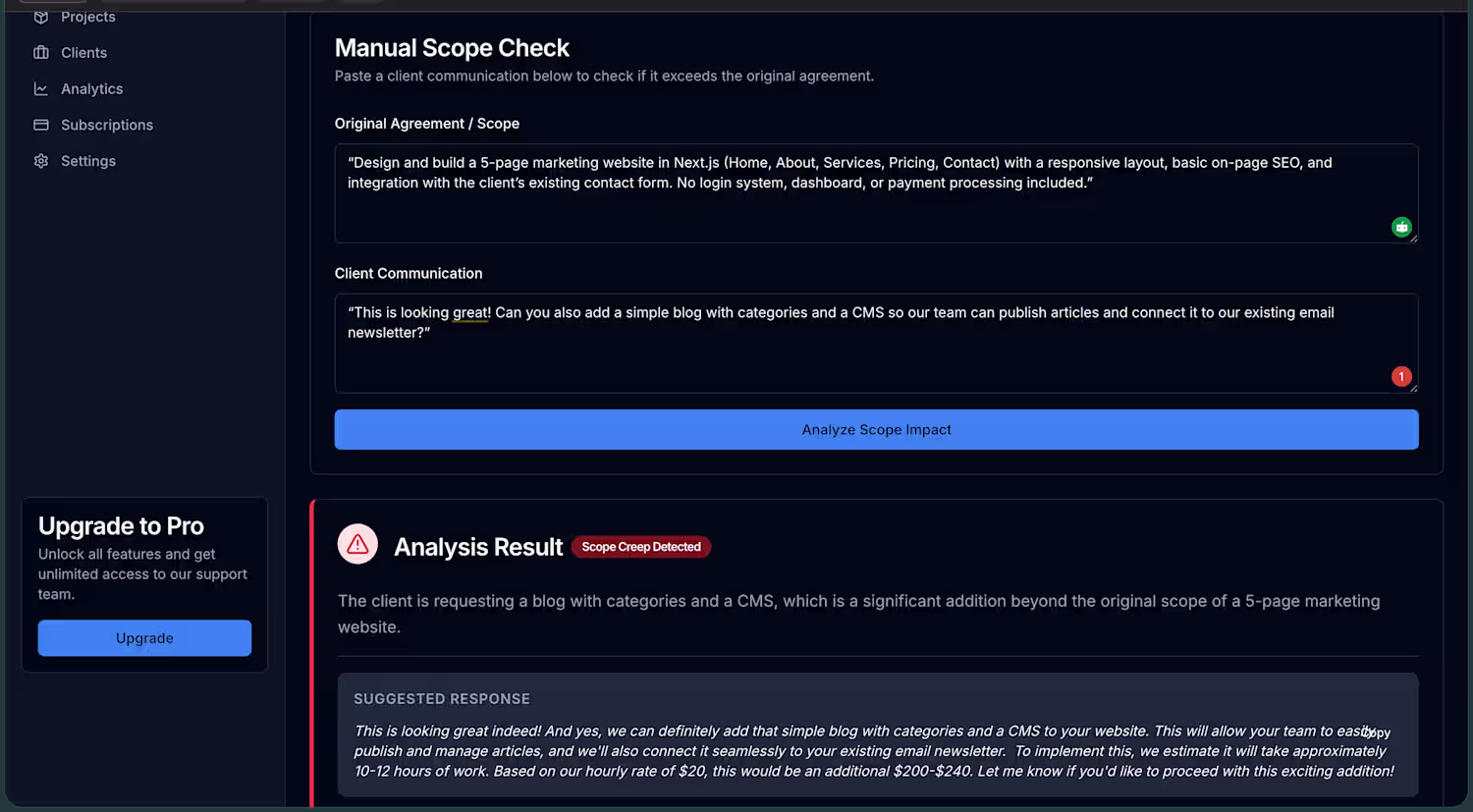Click the Analyze Scope Impact button
1473x812 pixels.
tap(876, 429)
